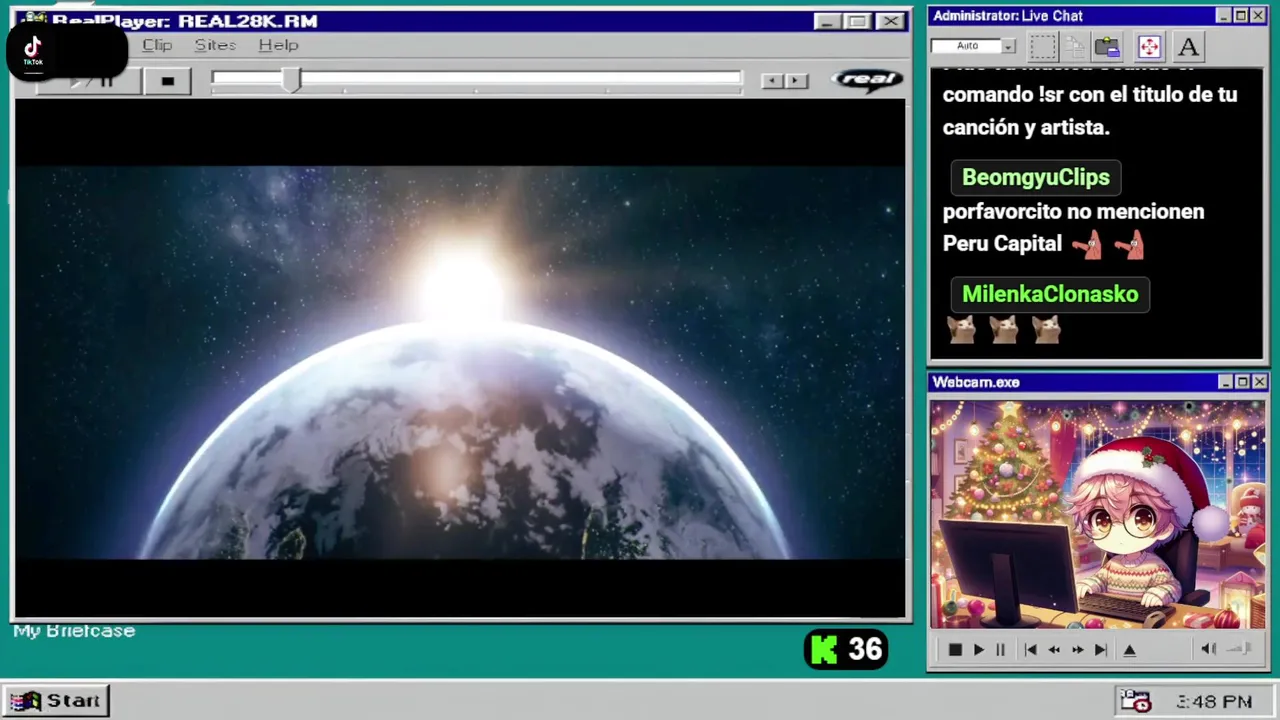
Task: Click the red arrows fullscreen icon in Live Chat
Action: click(1149, 46)
